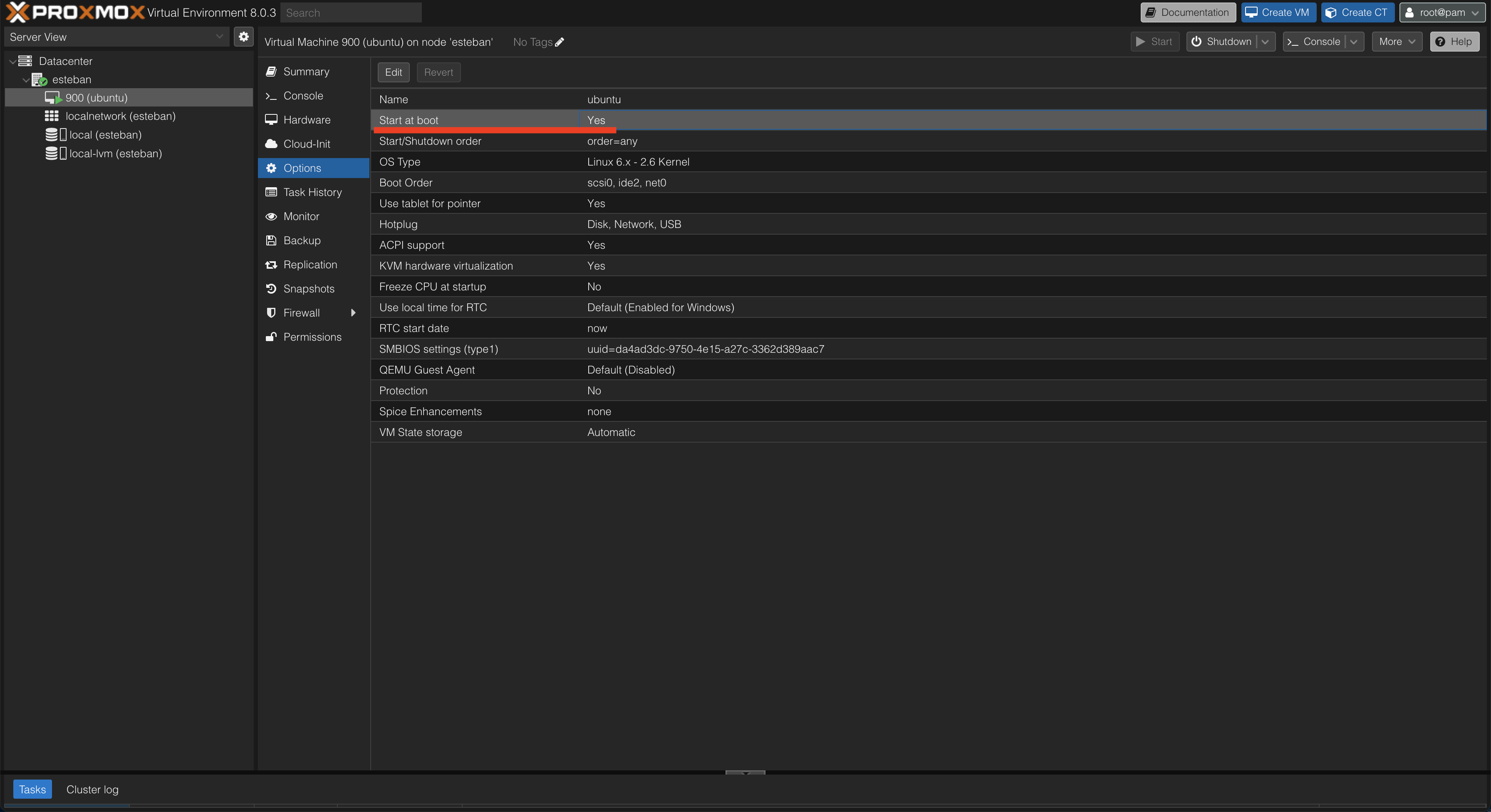Open the root@pam user menu
This screenshot has height=812, width=1491.
(x=1442, y=12)
